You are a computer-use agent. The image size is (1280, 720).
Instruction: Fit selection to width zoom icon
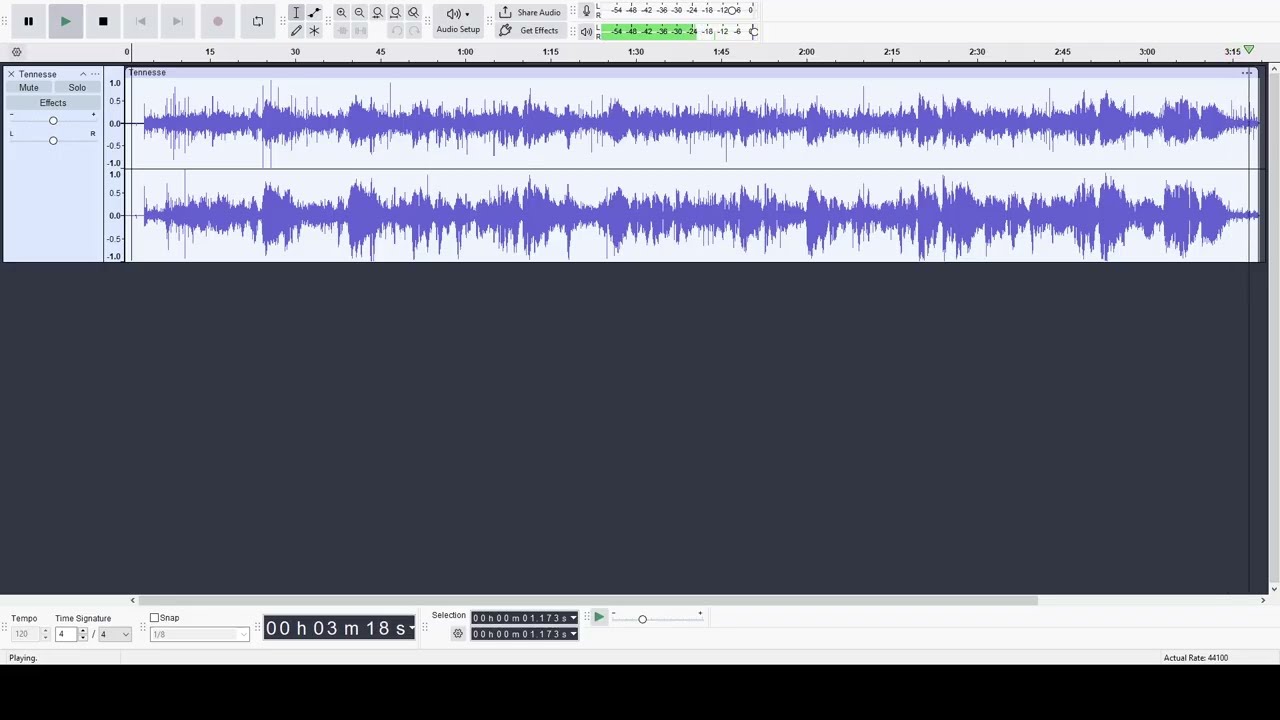[377, 12]
